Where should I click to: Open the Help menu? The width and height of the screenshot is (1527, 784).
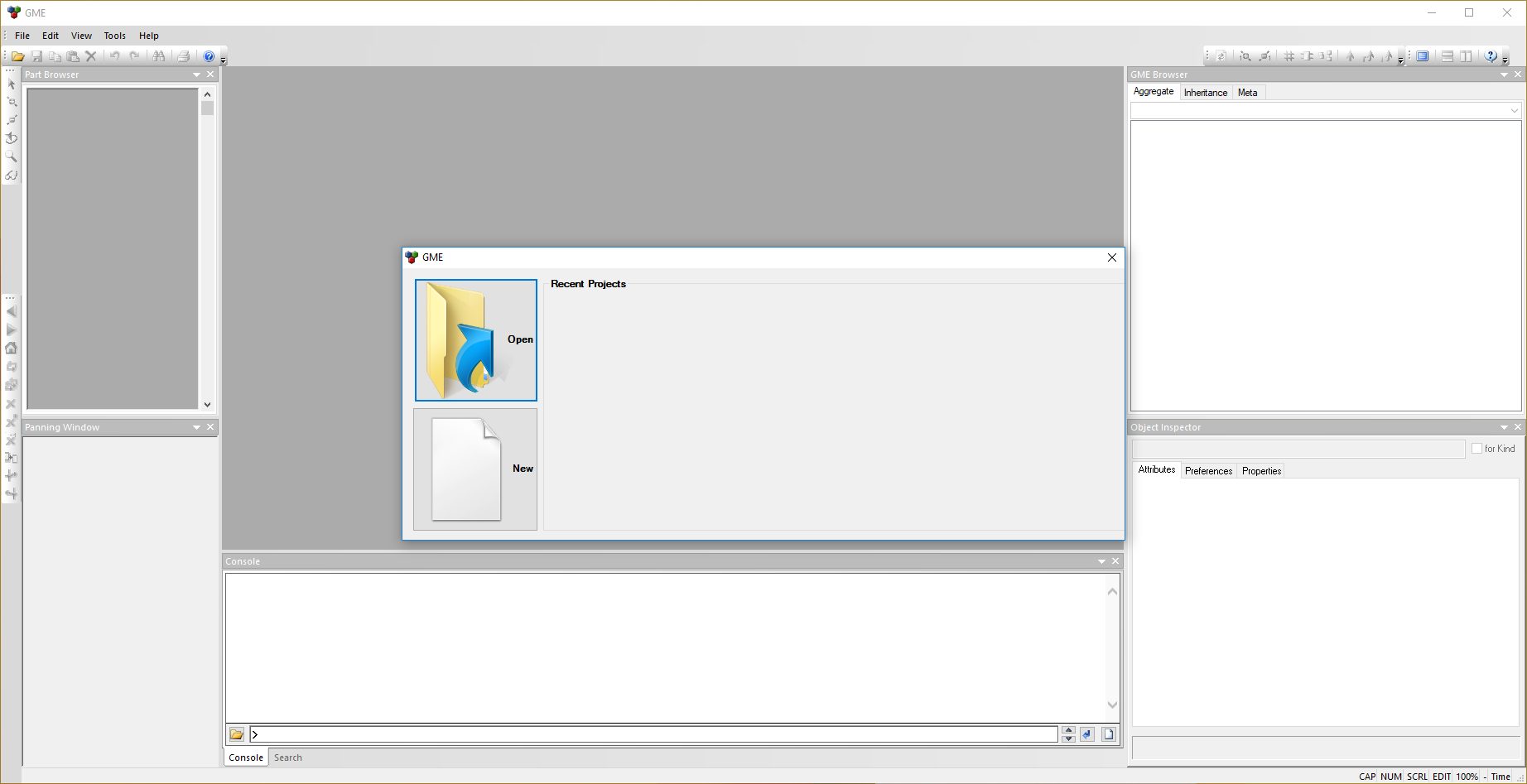point(149,36)
